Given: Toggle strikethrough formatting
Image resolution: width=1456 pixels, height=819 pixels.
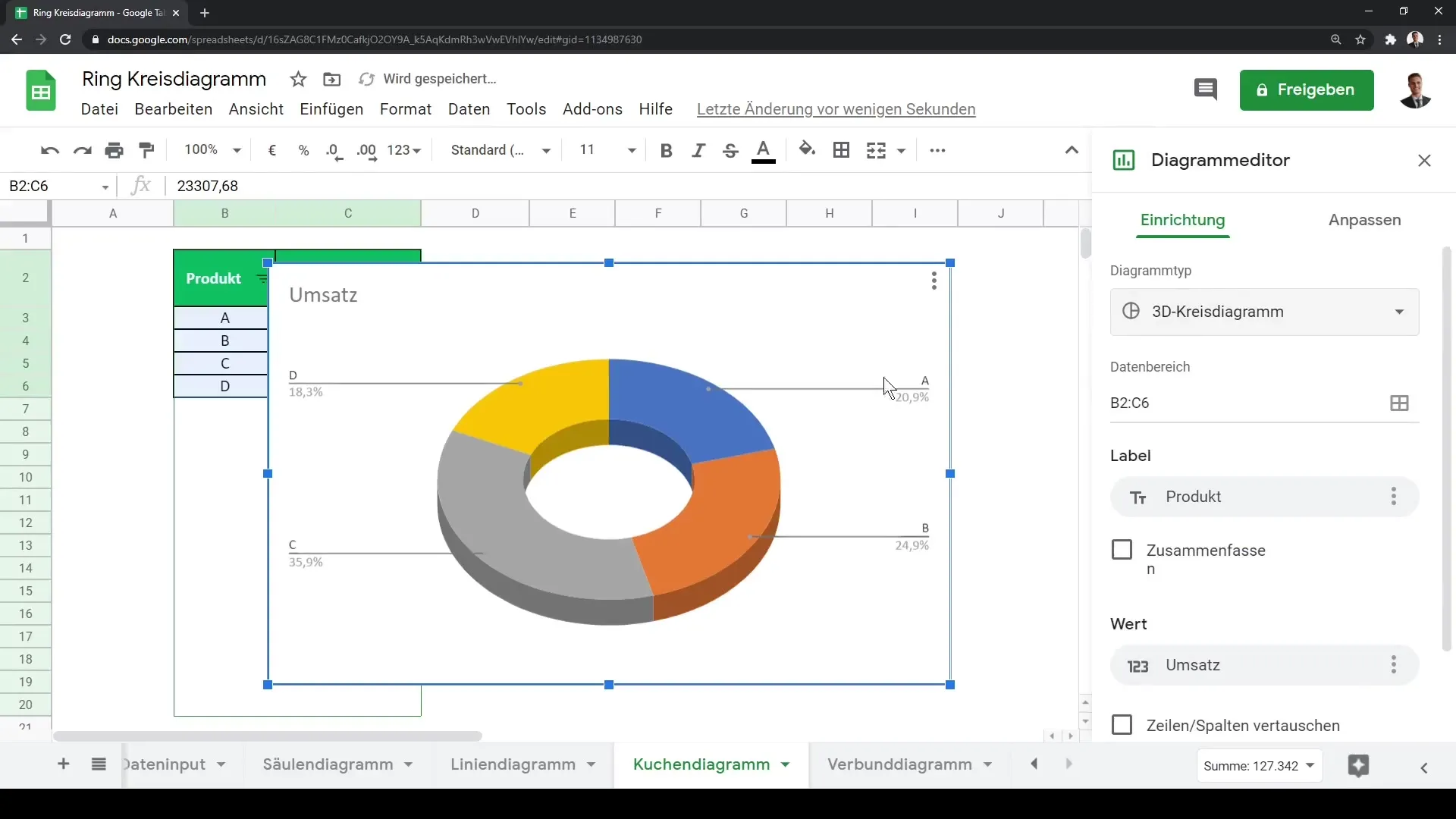Looking at the screenshot, I should click(x=730, y=150).
